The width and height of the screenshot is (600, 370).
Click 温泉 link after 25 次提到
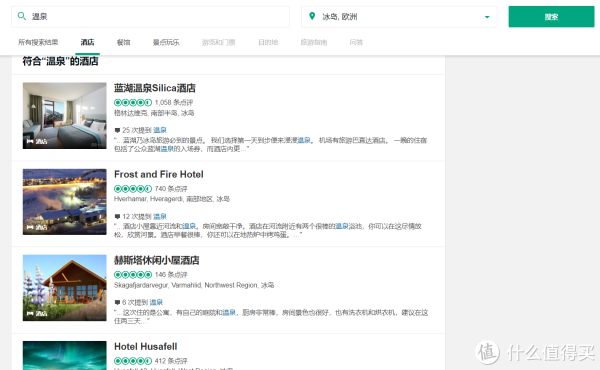point(160,130)
